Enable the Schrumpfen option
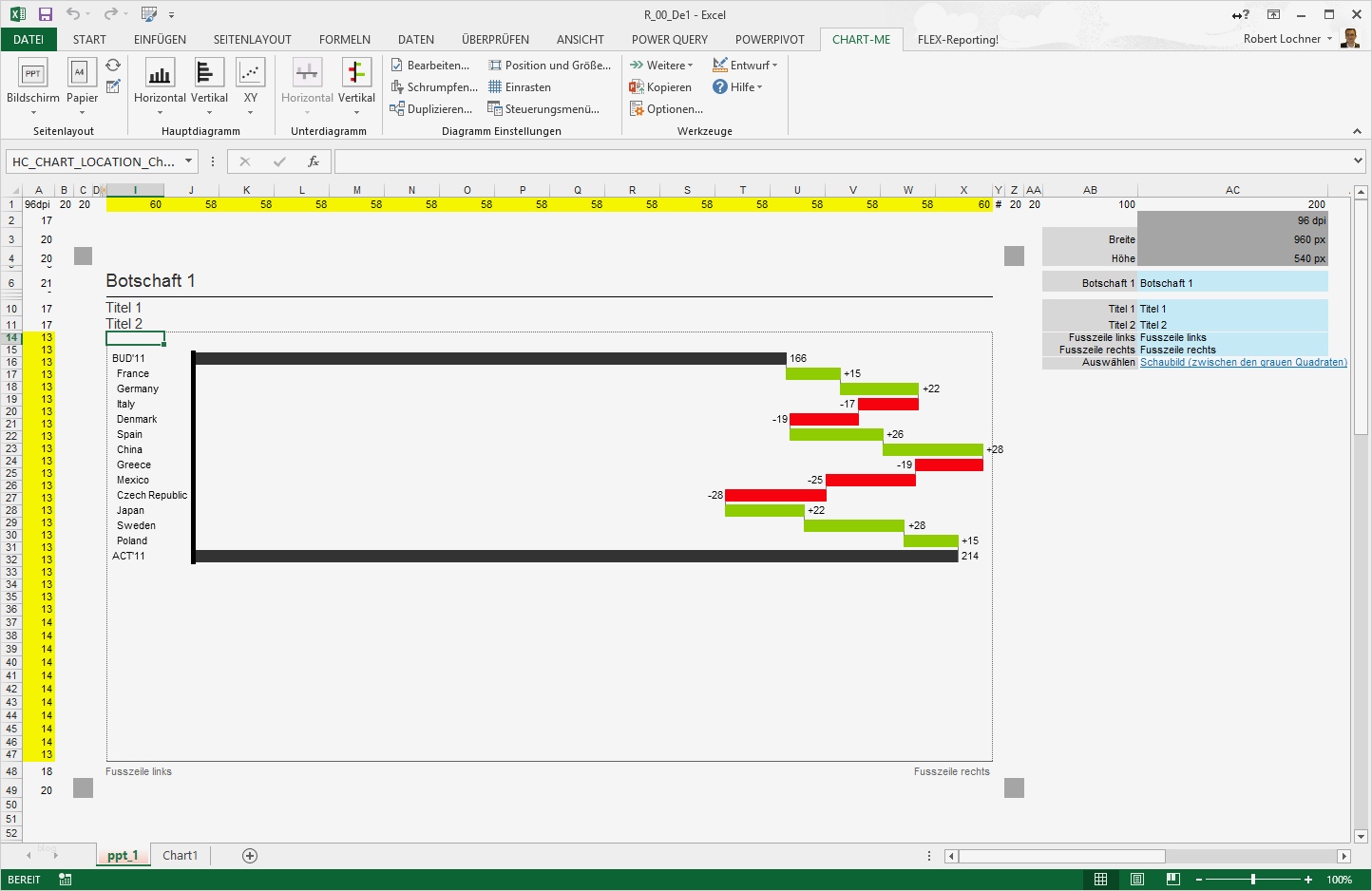Viewport: 1372px width, 891px height. click(x=434, y=86)
